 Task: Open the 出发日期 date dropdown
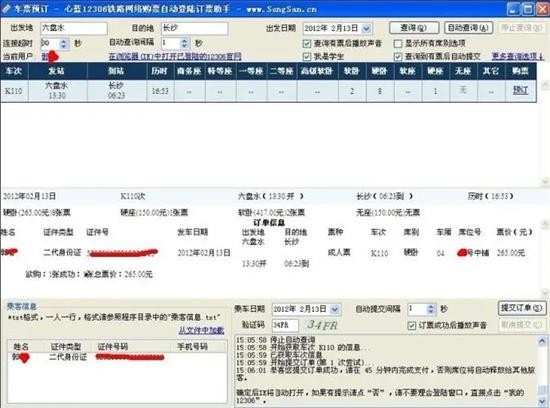point(367,28)
